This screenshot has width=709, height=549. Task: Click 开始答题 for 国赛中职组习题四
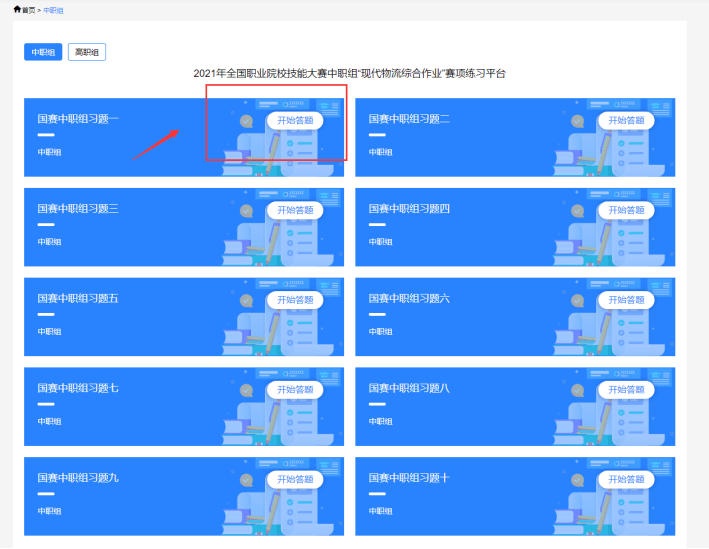[626, 210]
